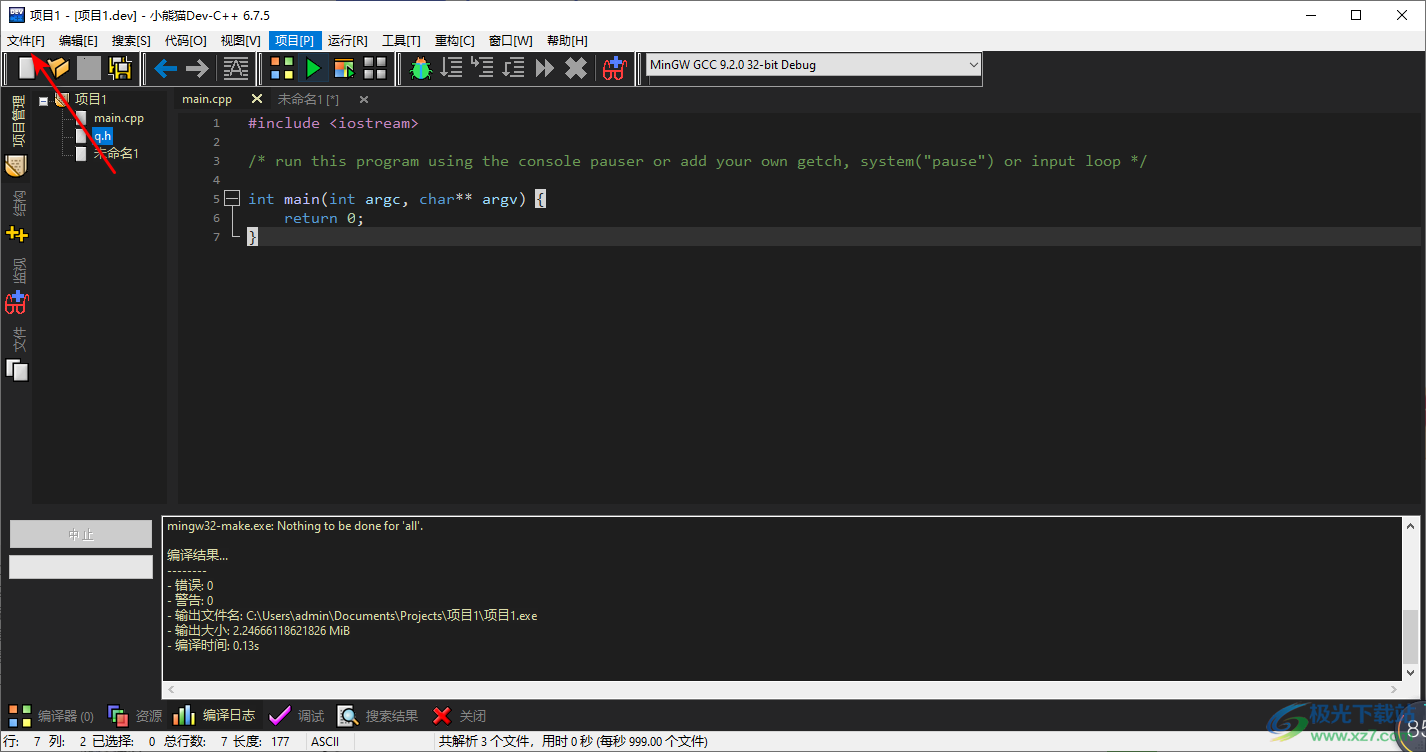The image size is (1426, 752).
Task: Open the 搜索[S] menu
Action: (x=131, y=41)
